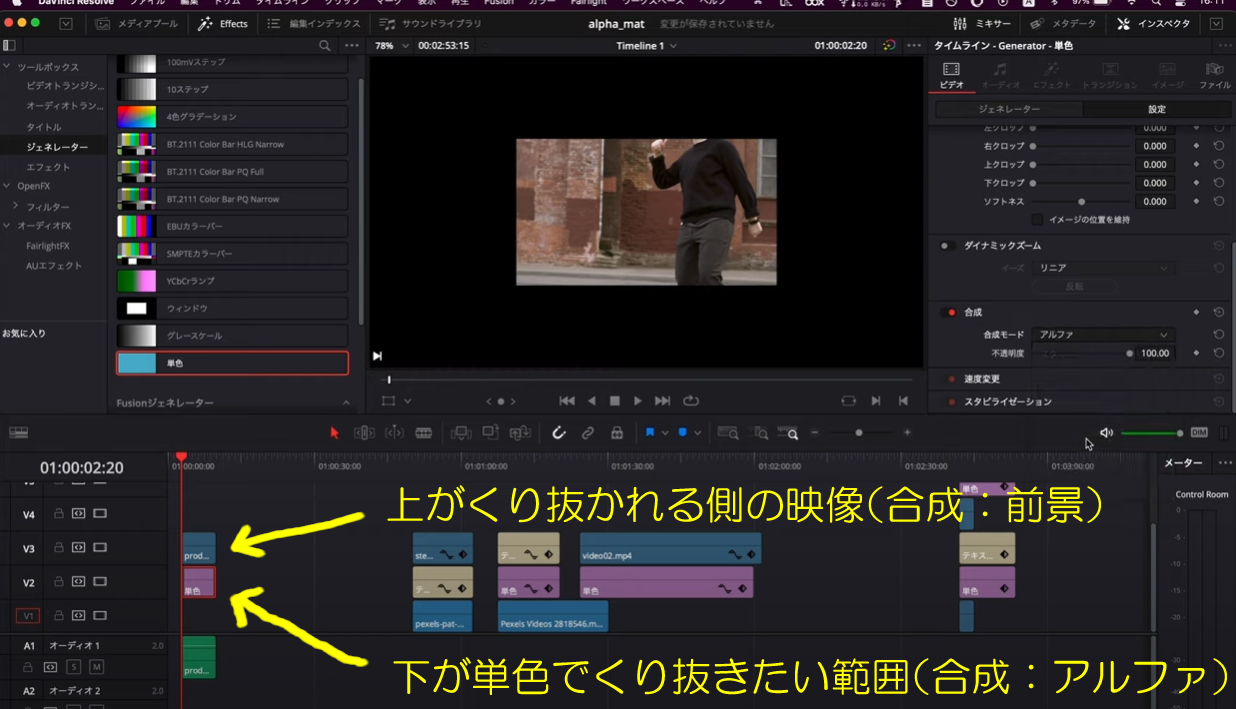Click the play forward button
Image resolution: width=1236 pixels, height=709 pixels.
638,401
